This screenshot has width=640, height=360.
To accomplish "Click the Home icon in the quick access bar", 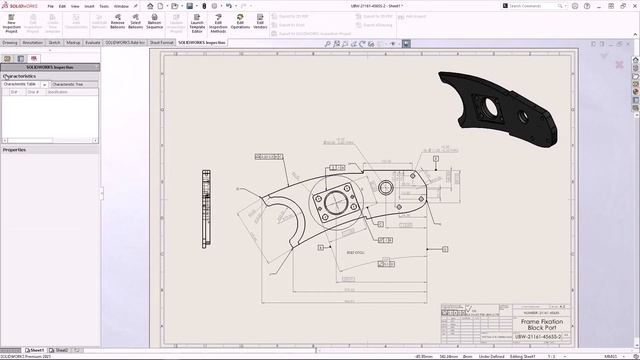I will [x=150, y=6].
